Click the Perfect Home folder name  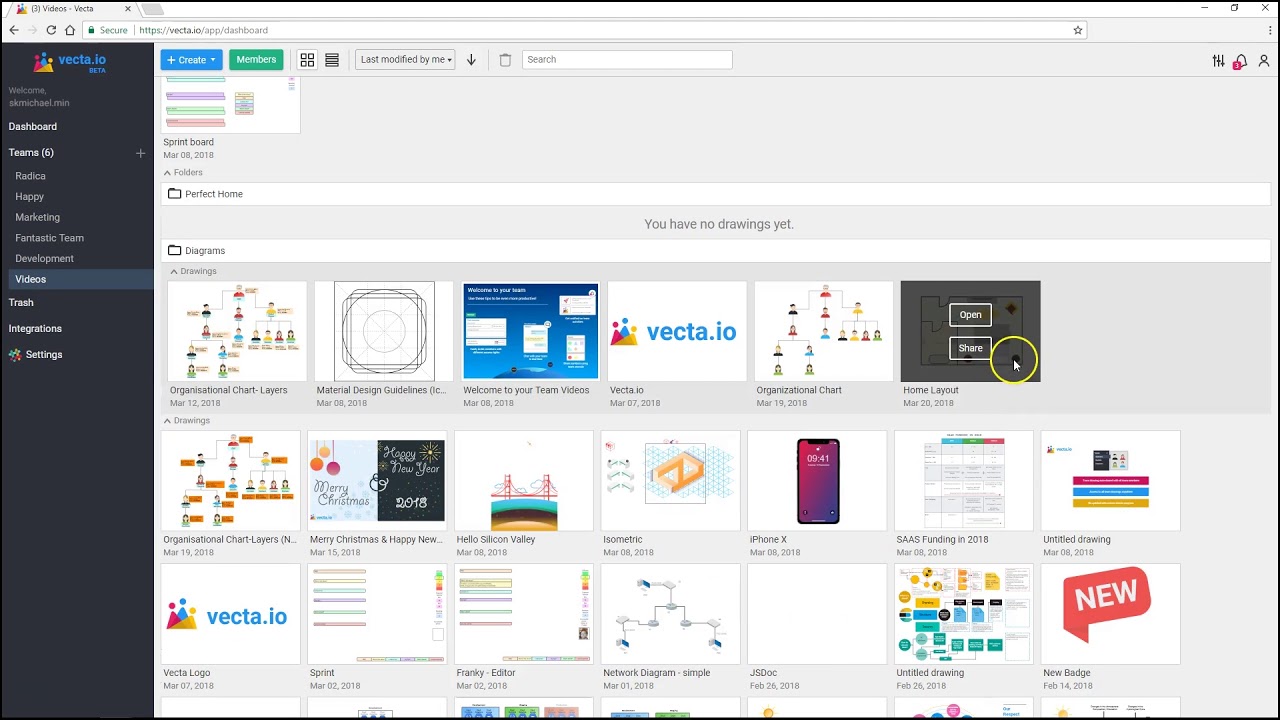(214, 194)
